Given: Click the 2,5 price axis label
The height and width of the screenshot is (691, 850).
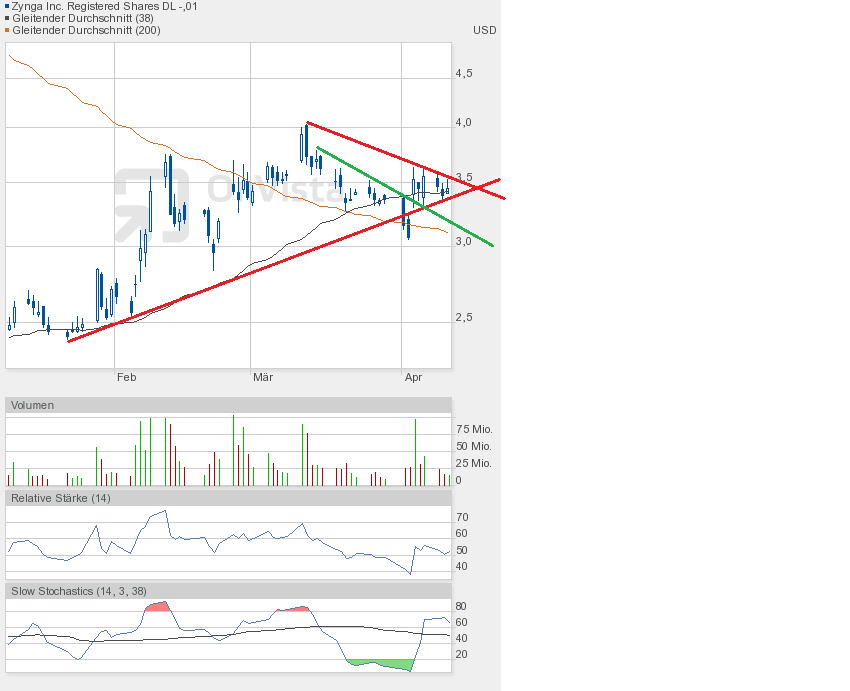Looking at the screenshot, I should [x=463, y=318].
